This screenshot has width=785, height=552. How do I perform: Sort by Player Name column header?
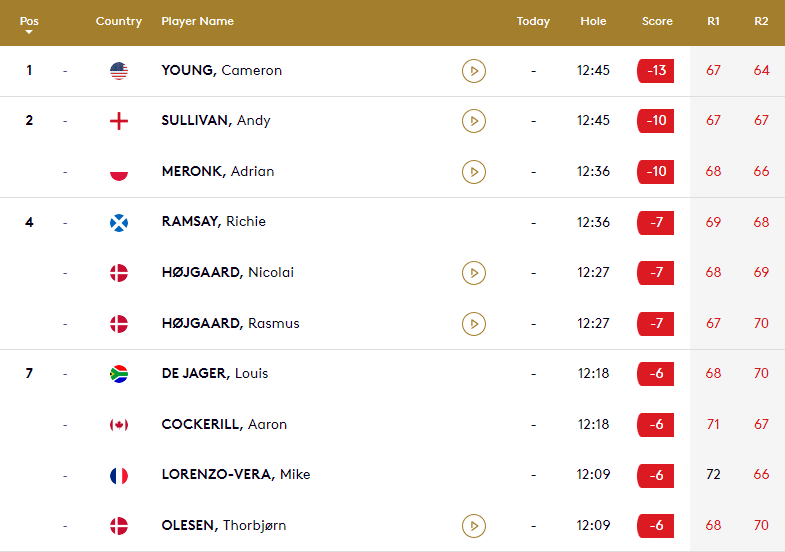coord(197,21)
